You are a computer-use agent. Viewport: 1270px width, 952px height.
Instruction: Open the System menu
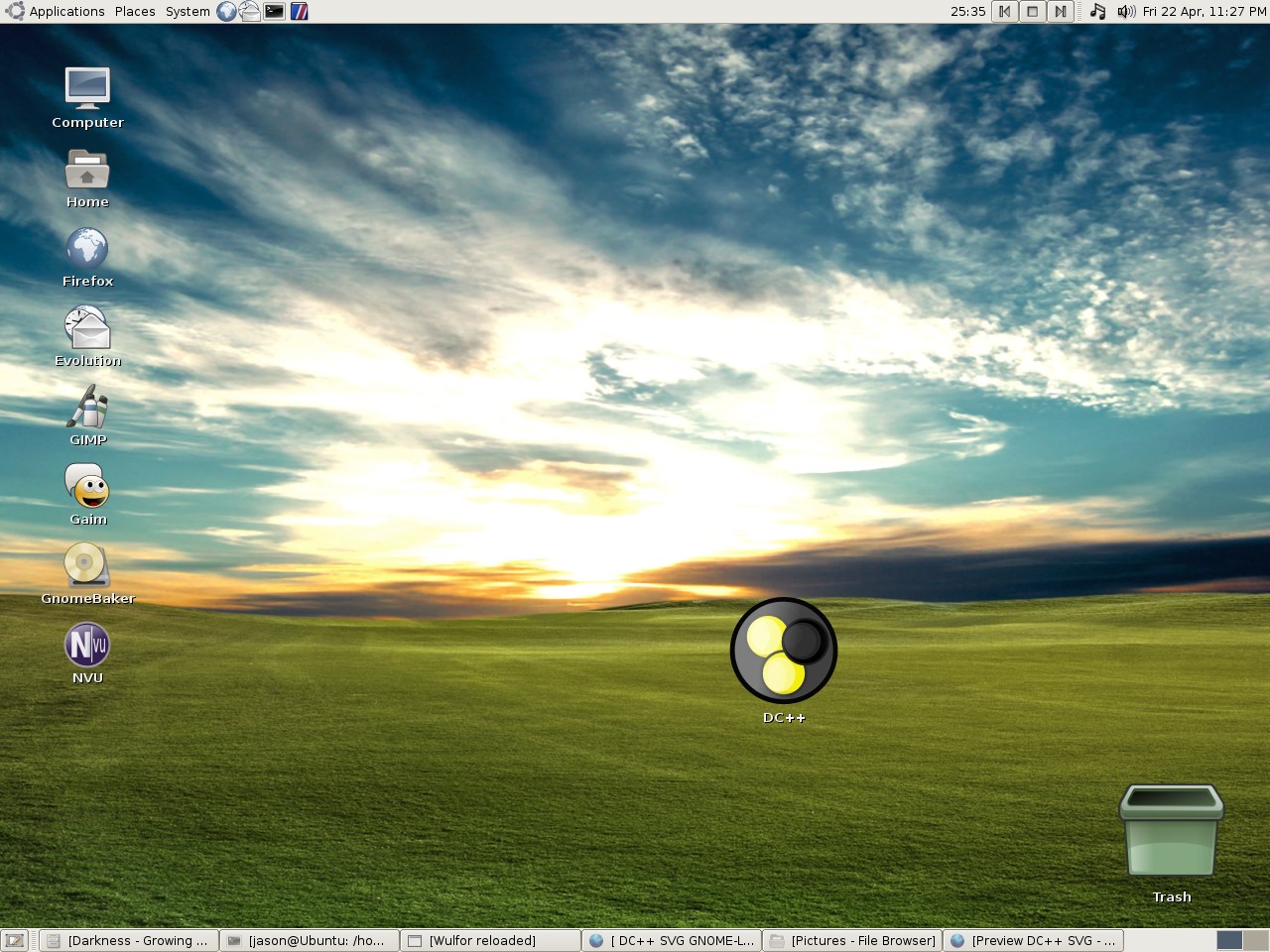pyautogui.click(x=188, y=12)
